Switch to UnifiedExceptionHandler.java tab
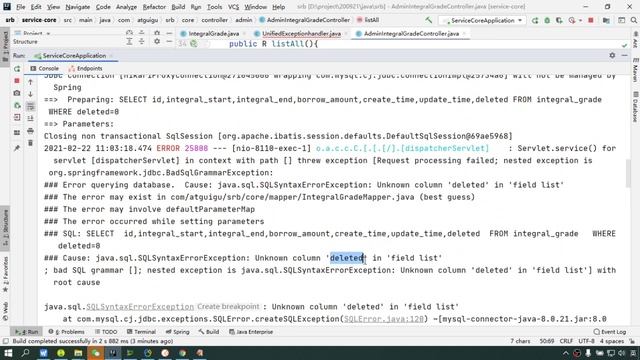640x360 pixels. point(301,33)
